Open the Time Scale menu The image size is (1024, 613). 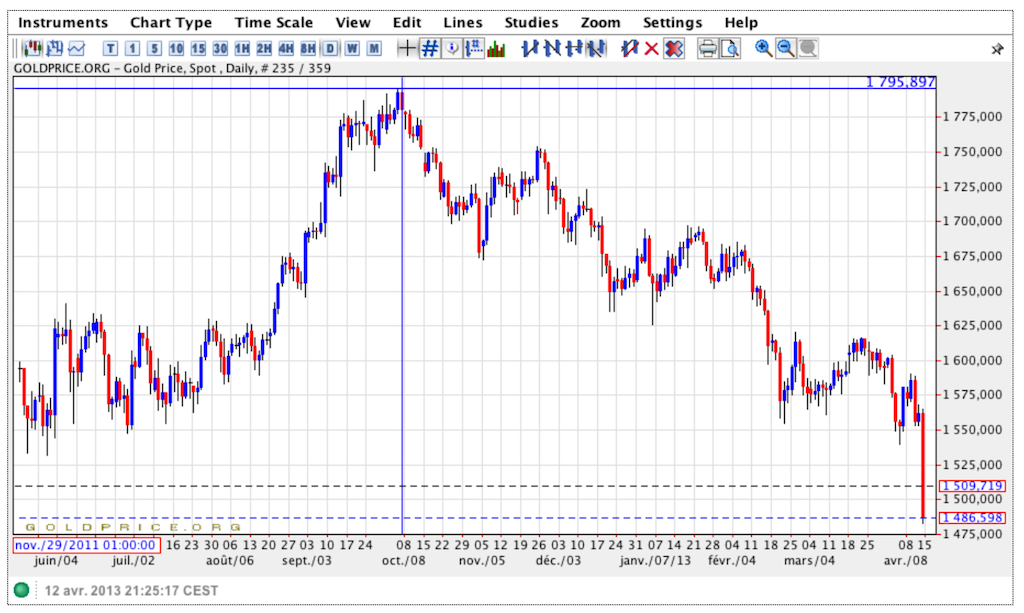[274, 22]
